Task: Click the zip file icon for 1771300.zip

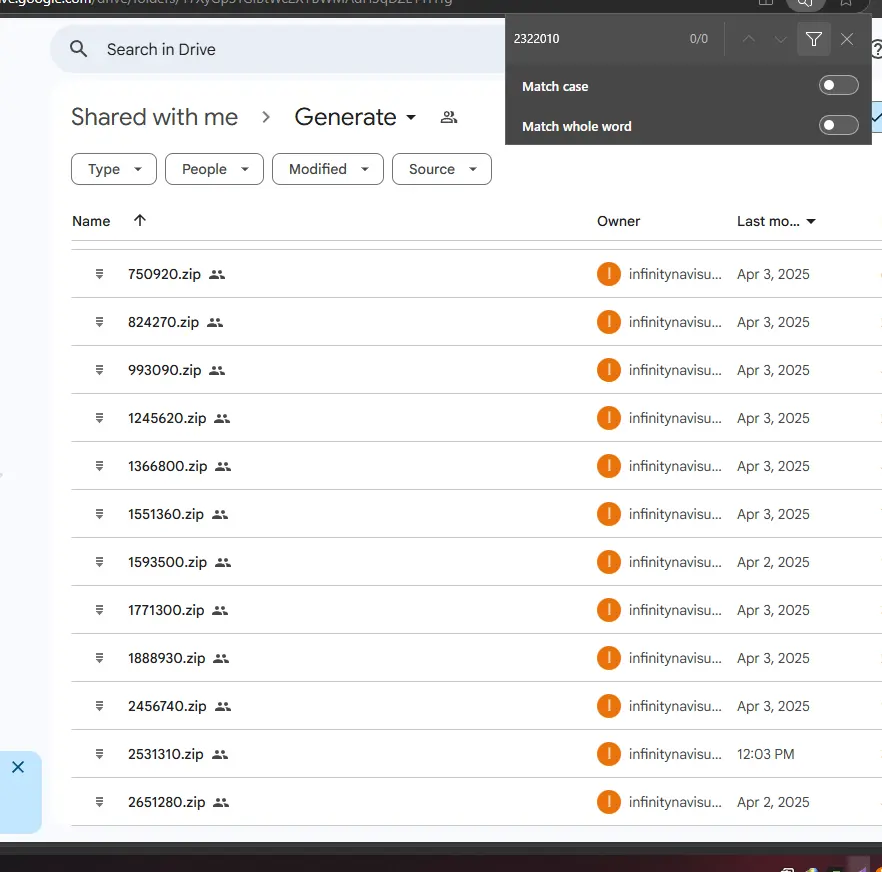Action: click(x=100, y=610)
